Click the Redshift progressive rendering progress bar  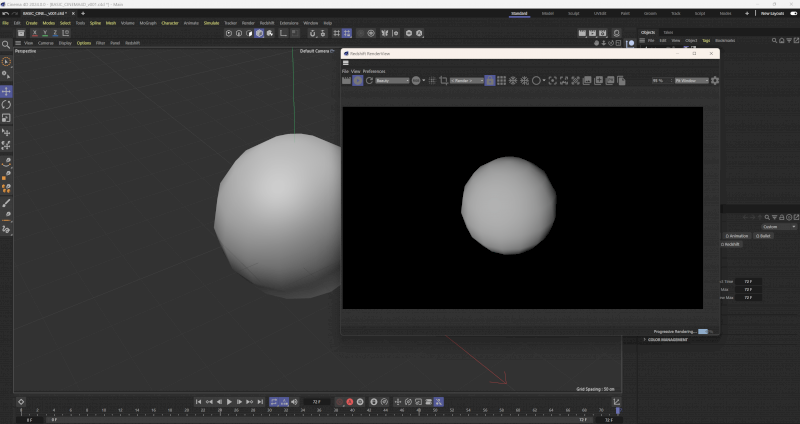point(703,331)
